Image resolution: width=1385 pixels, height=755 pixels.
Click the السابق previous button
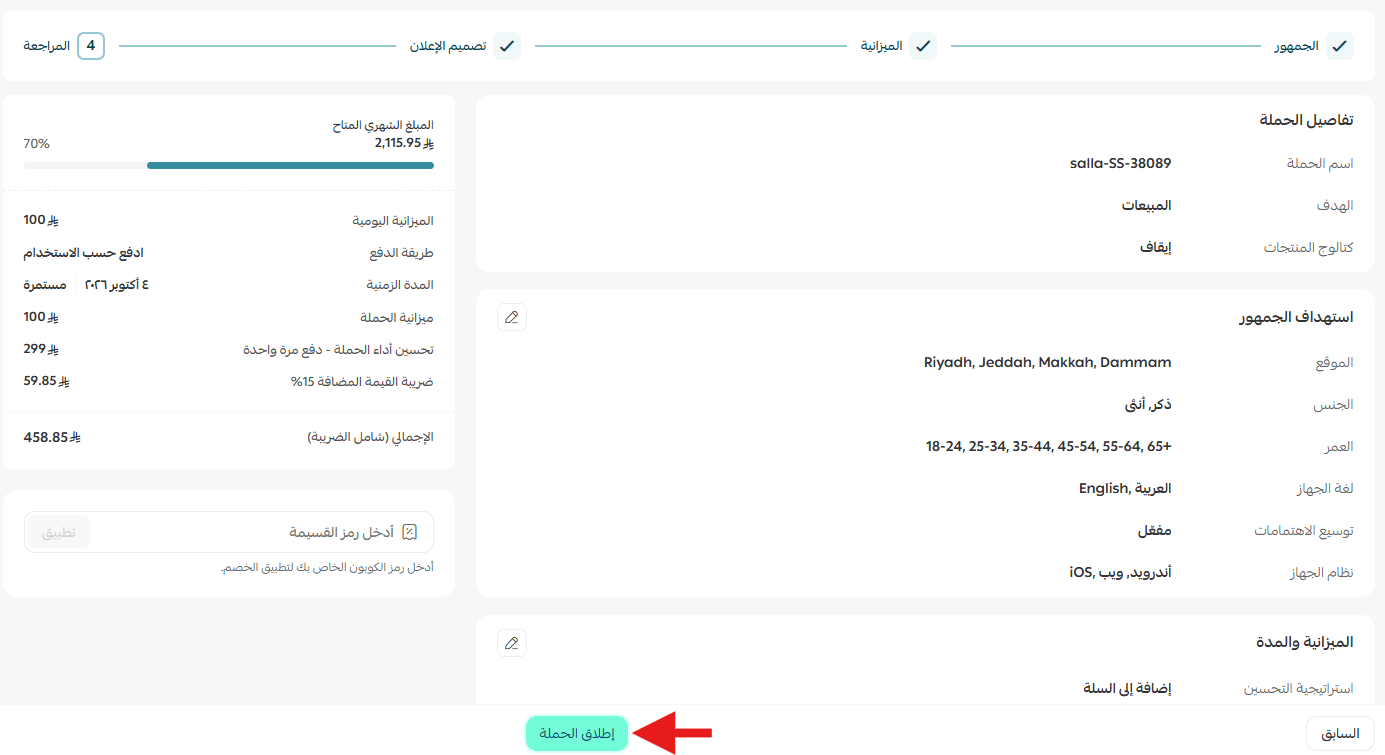[1340, 733]
